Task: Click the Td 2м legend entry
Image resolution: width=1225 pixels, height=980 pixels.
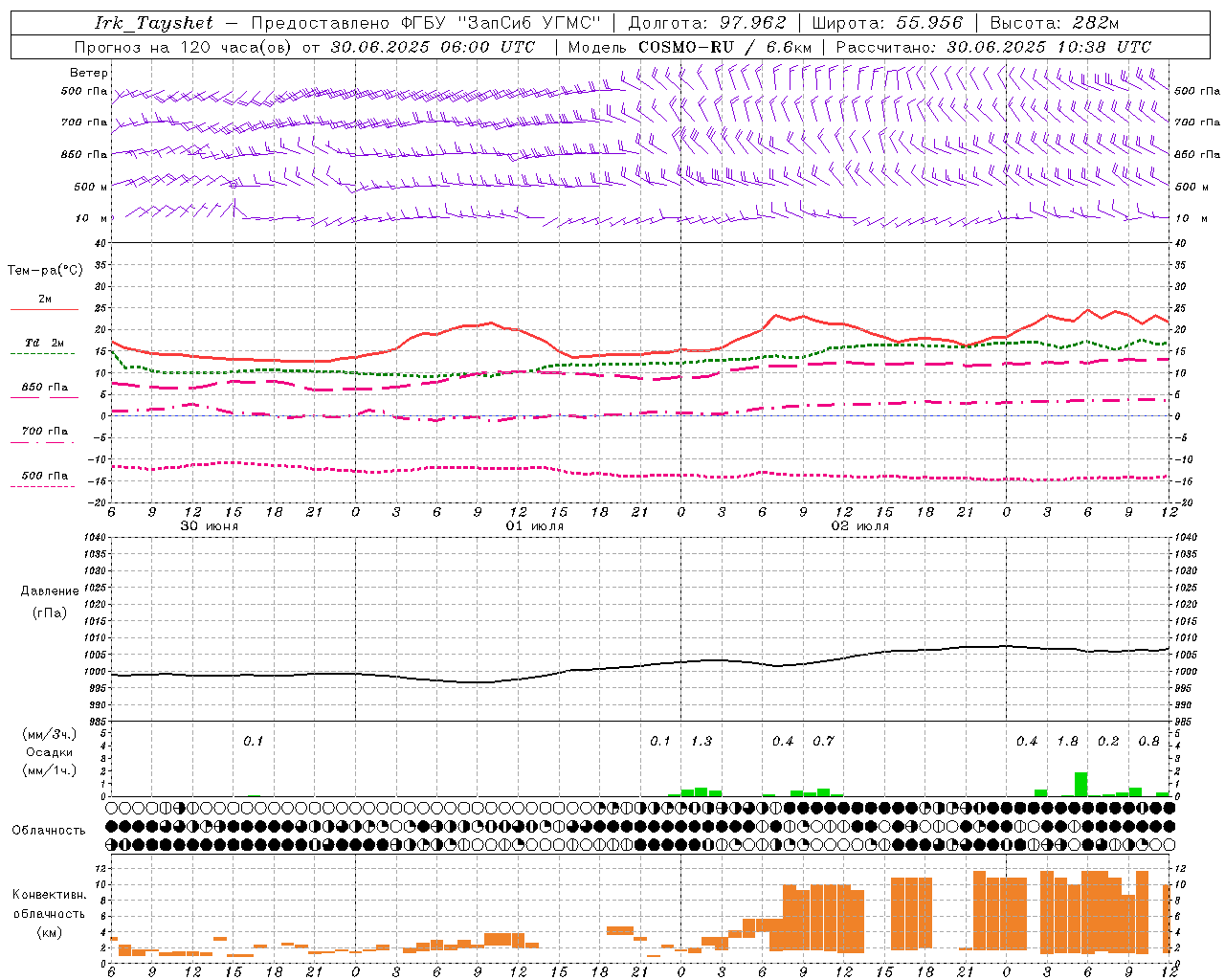Action: pyautogui.click(x=45, y=343)
